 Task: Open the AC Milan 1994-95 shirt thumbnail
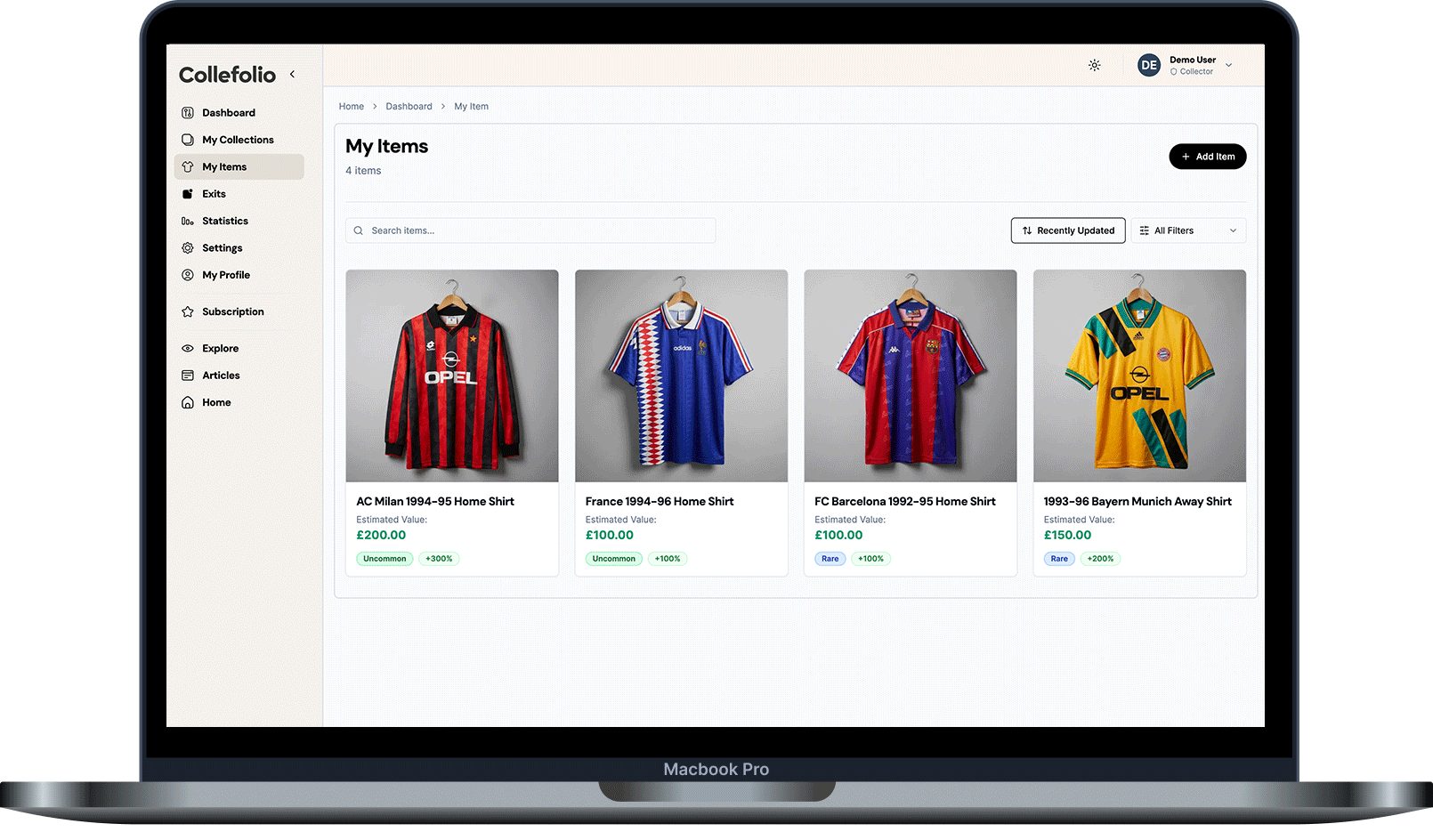point(452,376)
